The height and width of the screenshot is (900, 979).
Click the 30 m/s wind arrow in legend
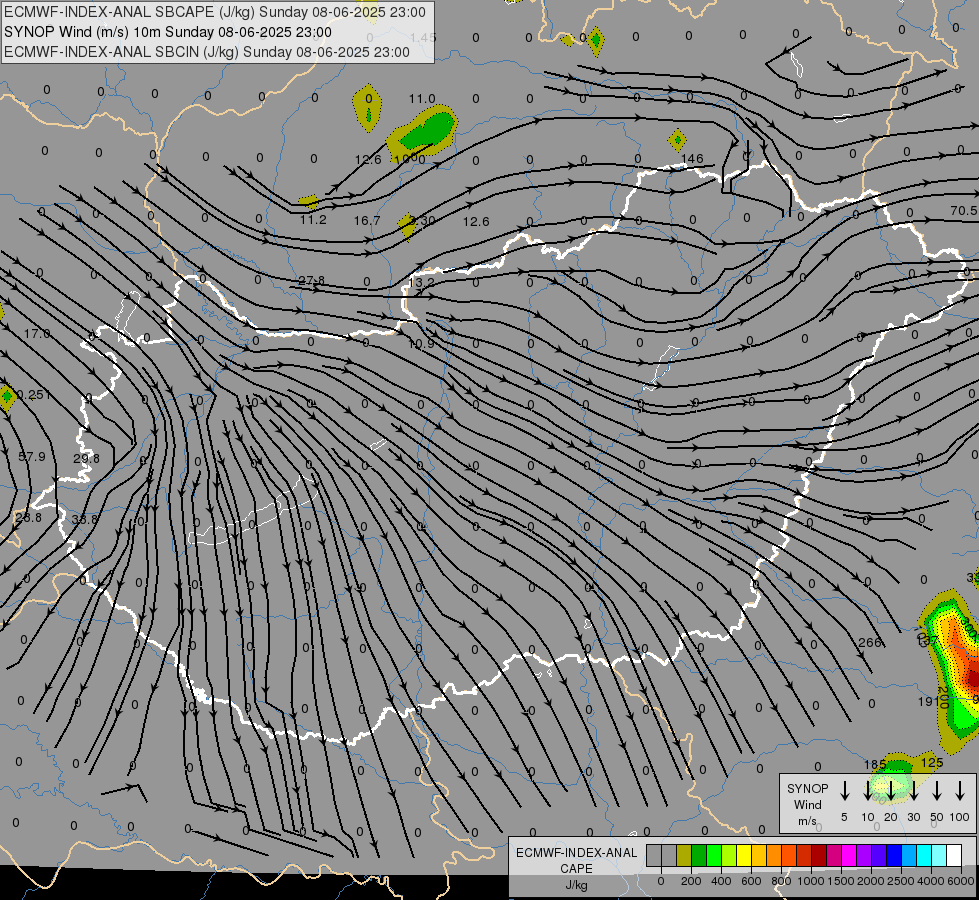[914, 790]
